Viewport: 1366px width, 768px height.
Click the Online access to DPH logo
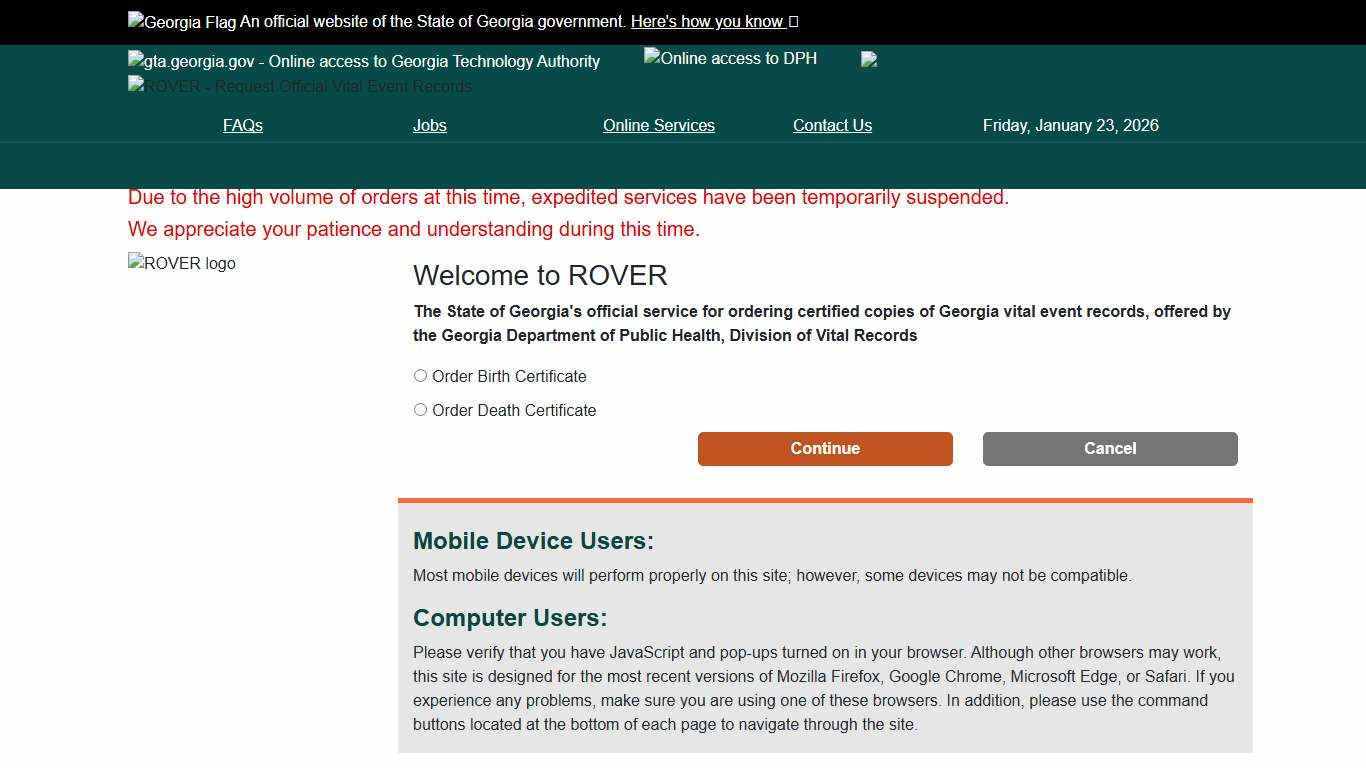(x=729, y=58)
